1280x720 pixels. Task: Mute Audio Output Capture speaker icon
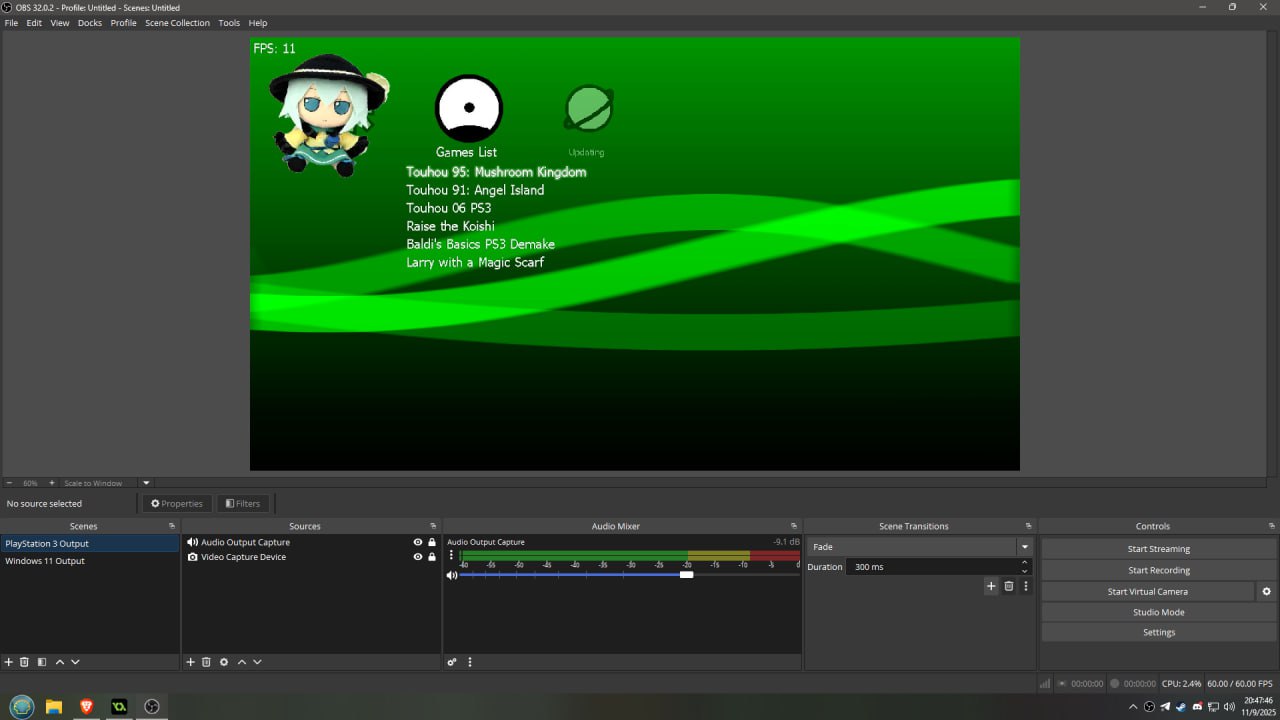(x=452, y=575)
